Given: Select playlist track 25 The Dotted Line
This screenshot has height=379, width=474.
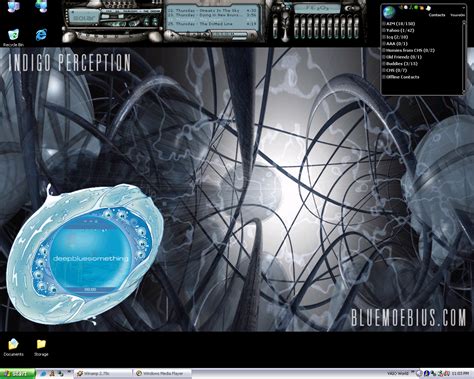Looking at the screenshot, I should pyautogui.click(x=212, y=24).
